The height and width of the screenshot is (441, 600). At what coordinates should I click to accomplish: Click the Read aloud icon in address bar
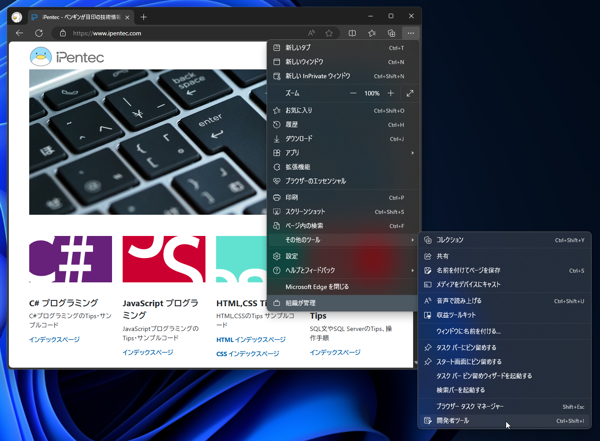pos(311,33)
